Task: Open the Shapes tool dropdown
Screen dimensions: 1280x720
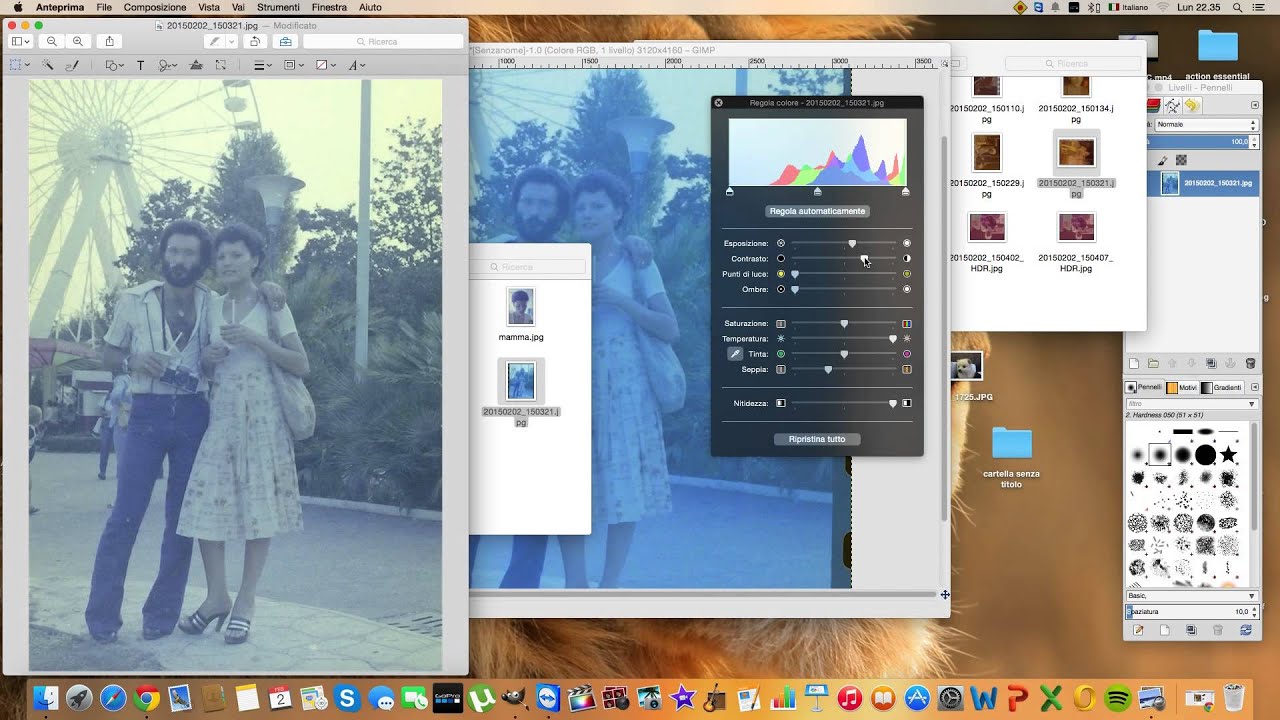Action: 114,65
